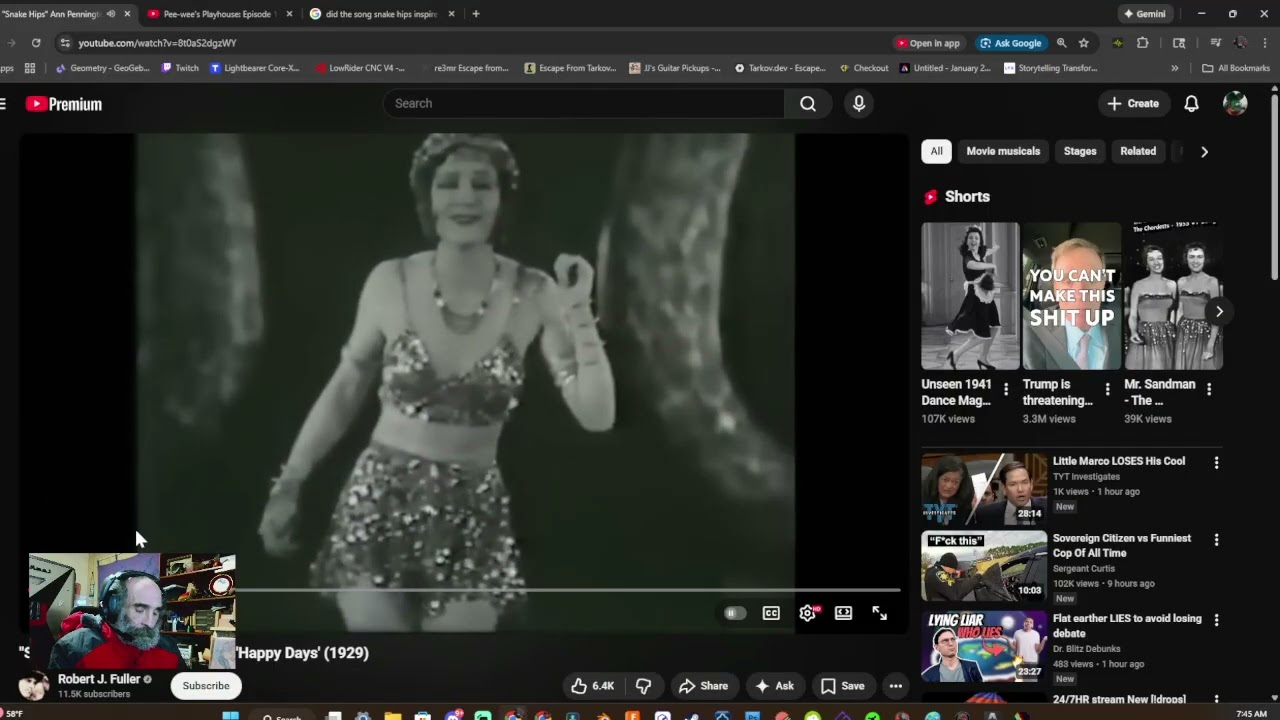Select the Related filter chip
Viewport: 1280px width, 720px height.
1138,151
